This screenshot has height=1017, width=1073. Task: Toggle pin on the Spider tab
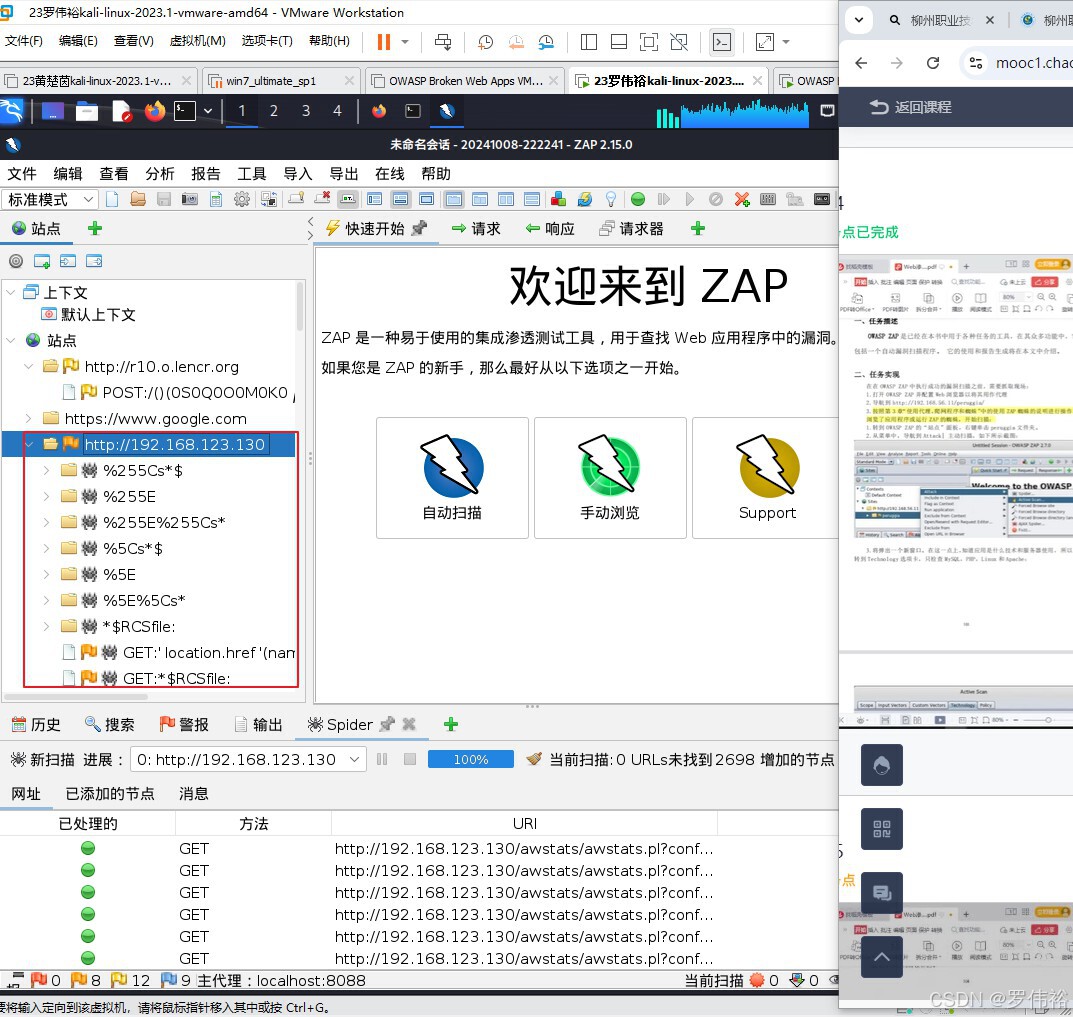tap(387, 724)
